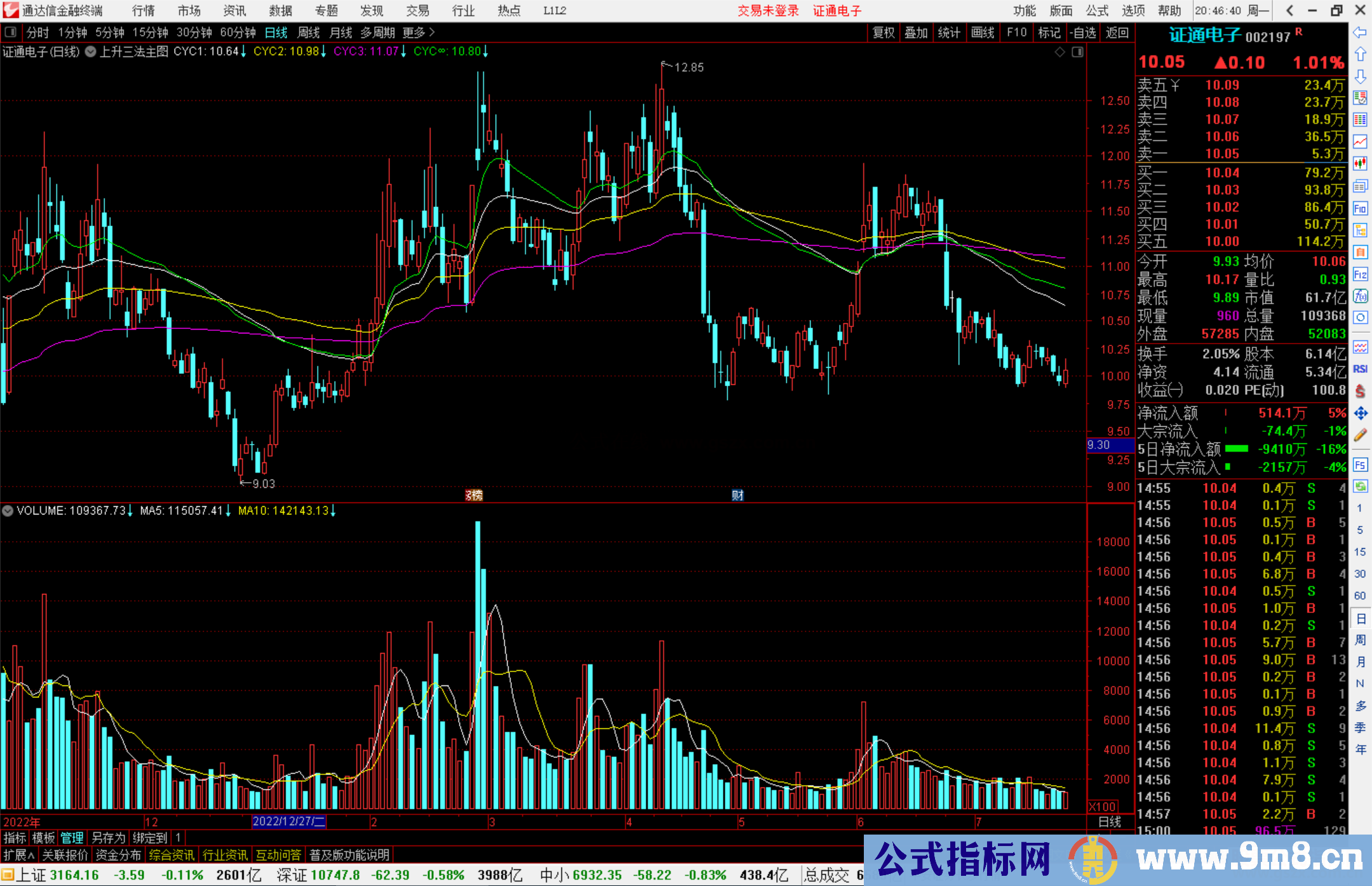
Task: Switch sidebar period to 1 minute
Action: (1360, 508)
